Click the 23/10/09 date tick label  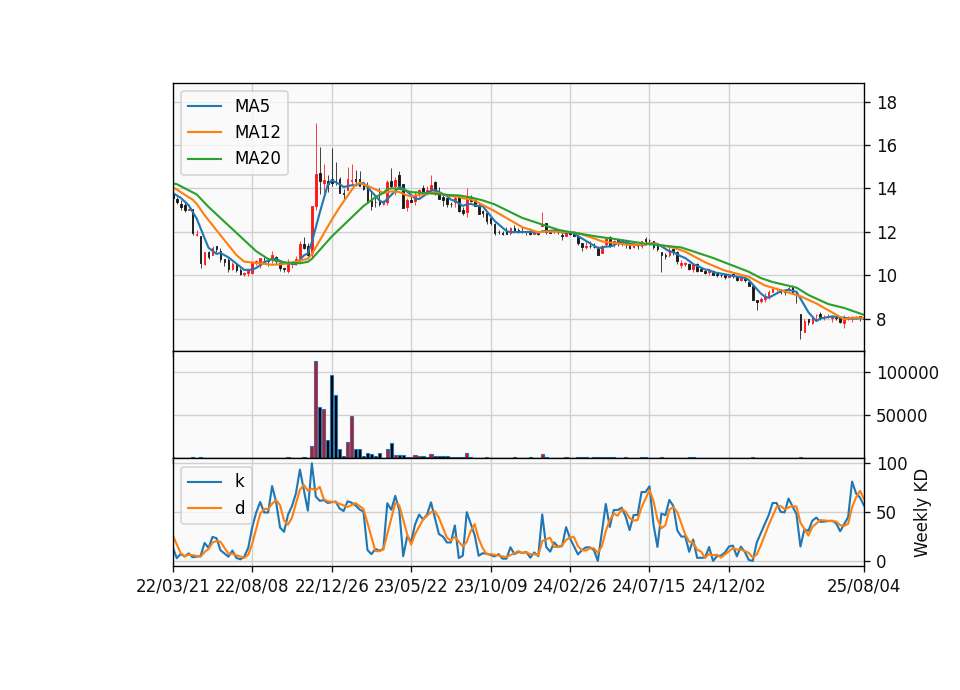[490, 586]
